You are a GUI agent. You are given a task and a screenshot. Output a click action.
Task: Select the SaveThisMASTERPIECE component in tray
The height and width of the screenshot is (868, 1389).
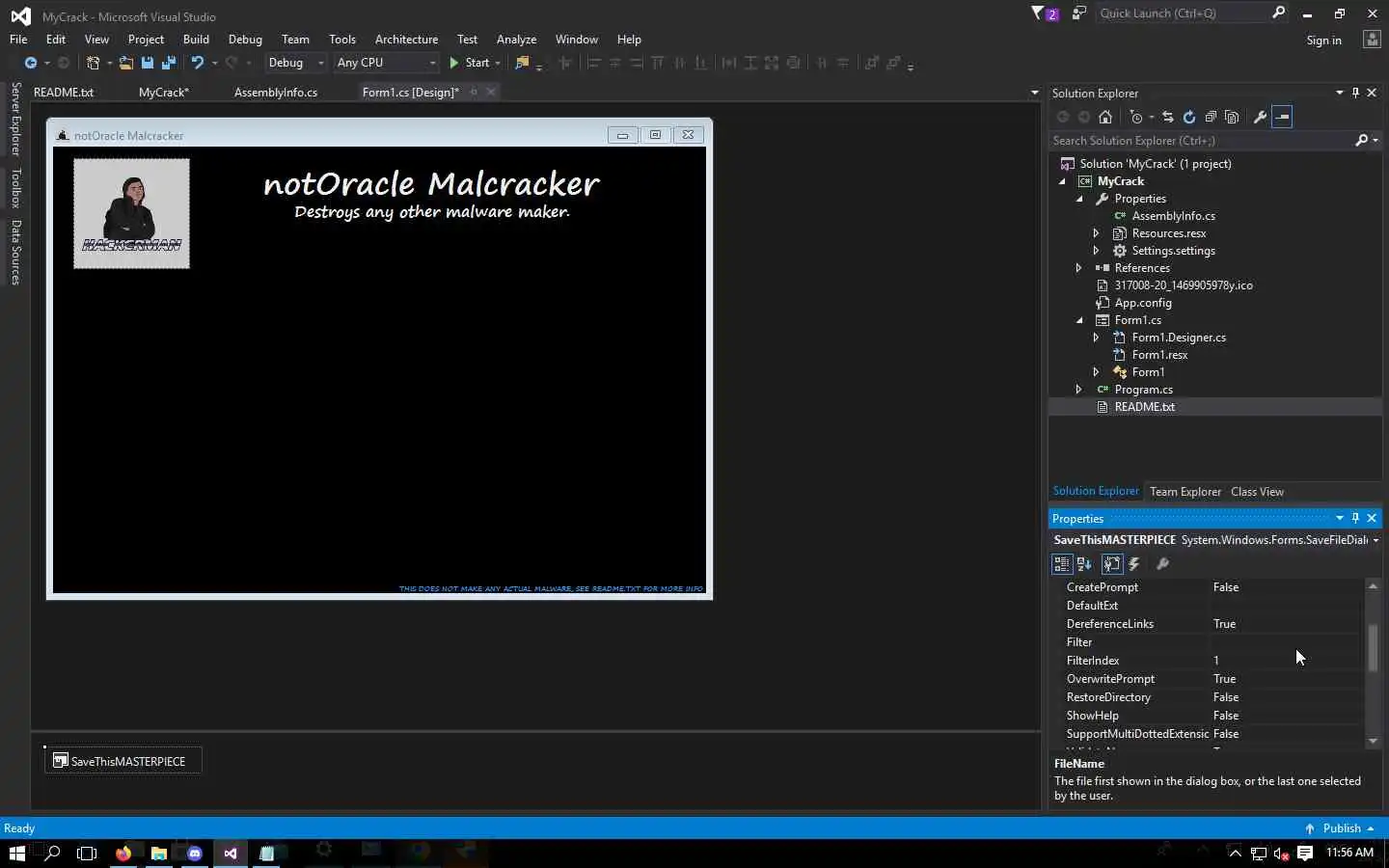123,761
